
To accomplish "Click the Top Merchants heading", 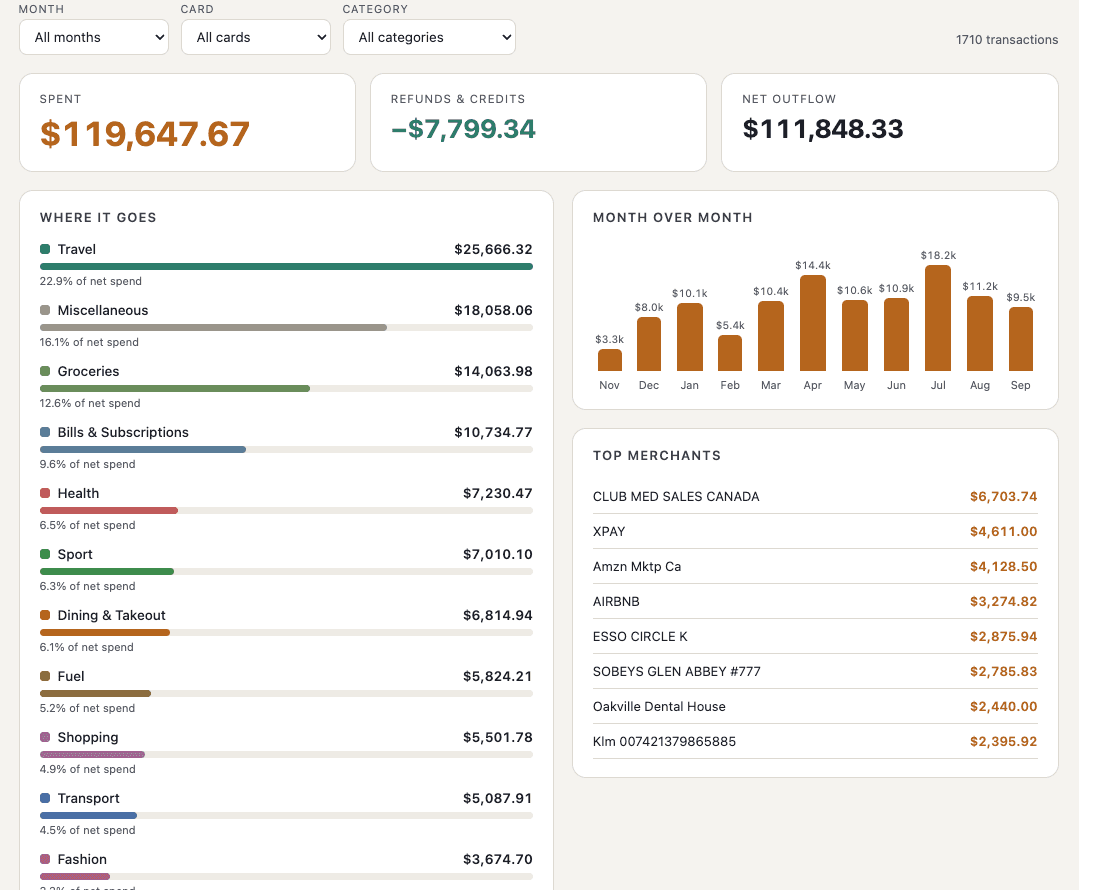I will 657,456.
